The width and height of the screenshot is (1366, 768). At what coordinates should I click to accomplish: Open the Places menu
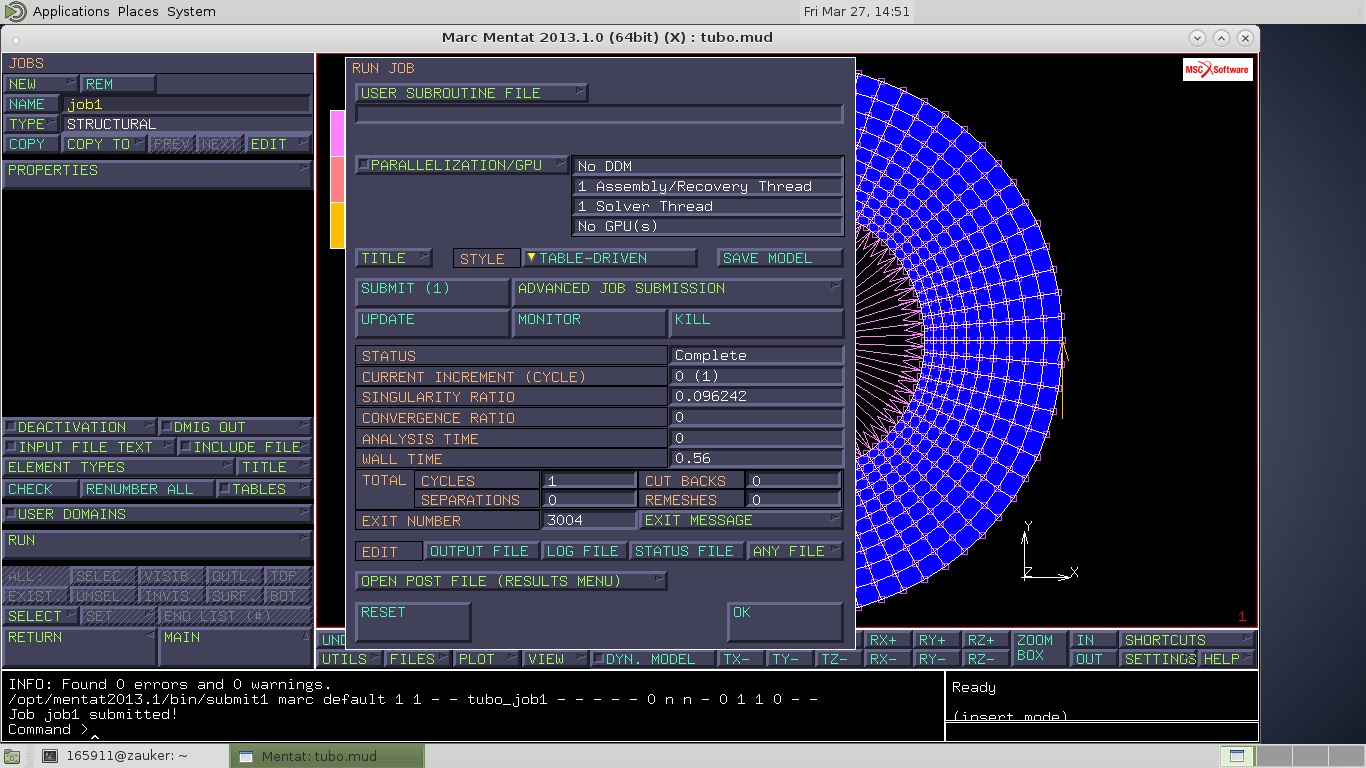[x=138, y=12]
